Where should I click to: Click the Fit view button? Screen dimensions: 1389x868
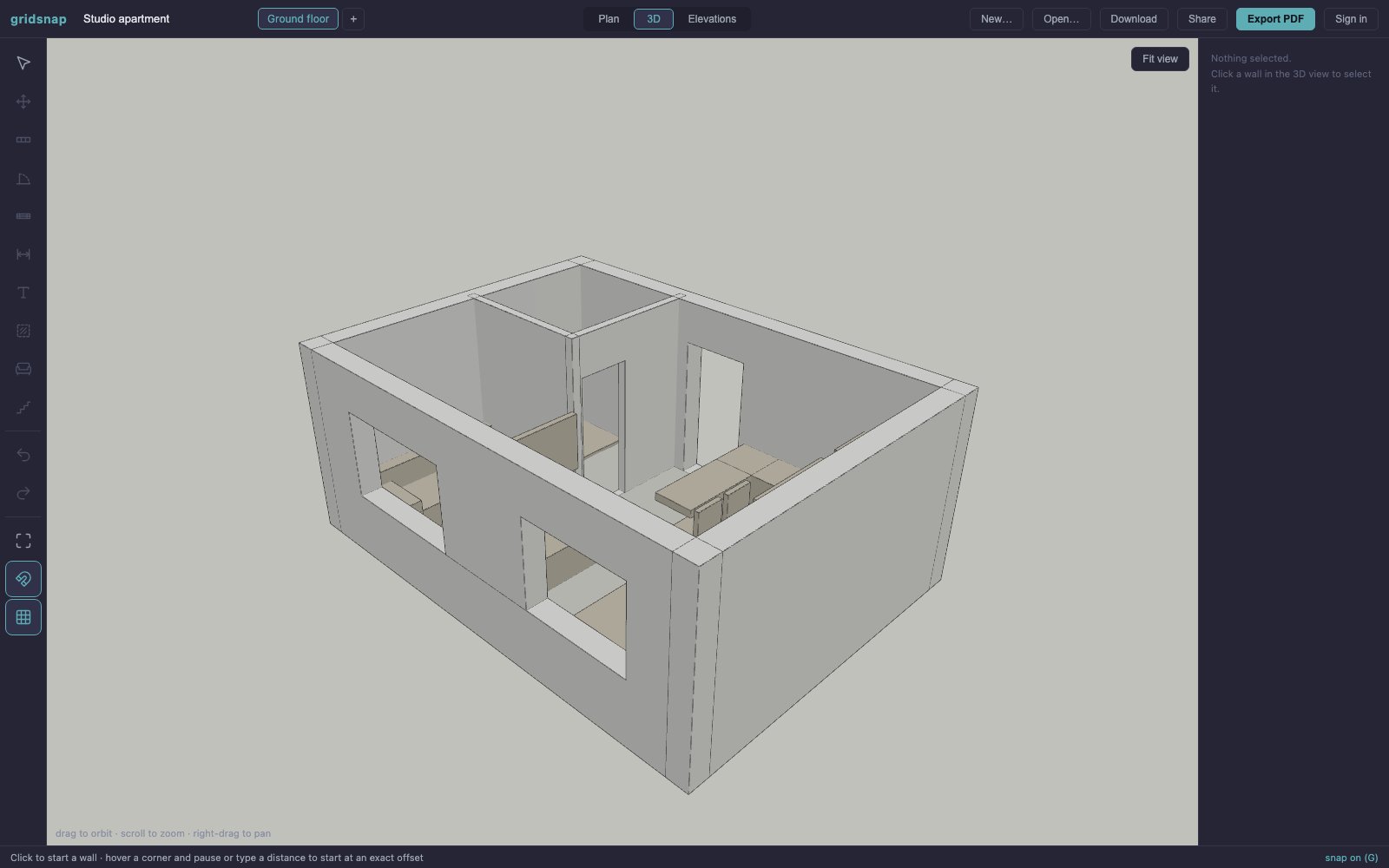point(1160,59)
